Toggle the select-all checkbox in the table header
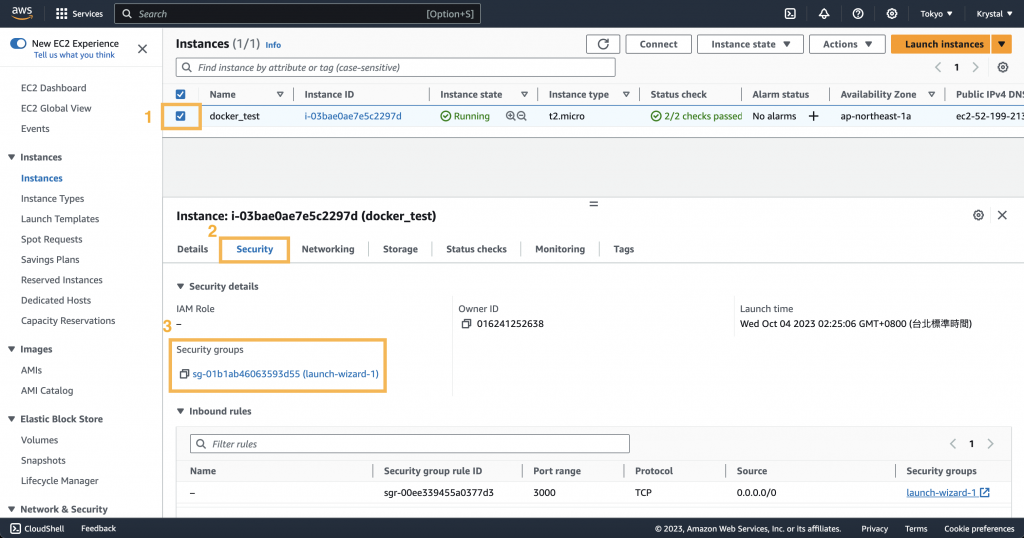 (180, 95)
